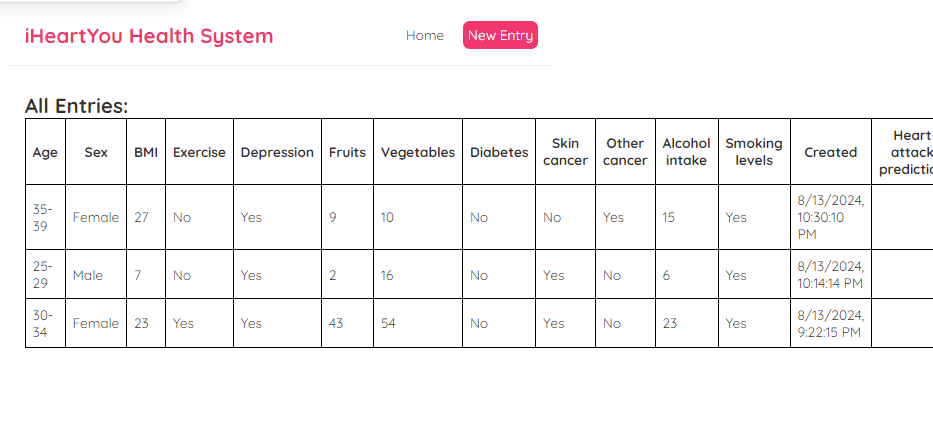Click the Fruits column header
This screenshot has height=446, width=933.
[x=347, y=152]
